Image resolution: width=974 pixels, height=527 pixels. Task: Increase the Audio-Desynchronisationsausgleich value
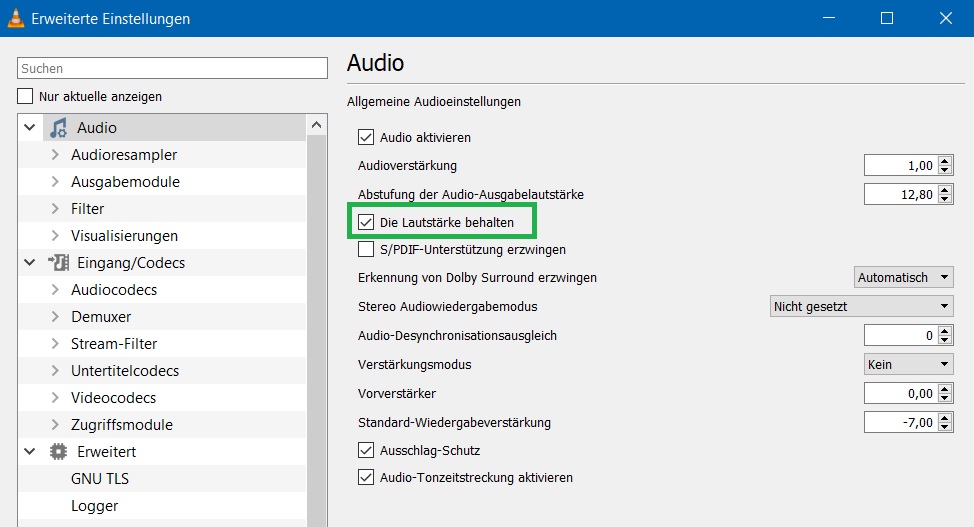point(945,331)
